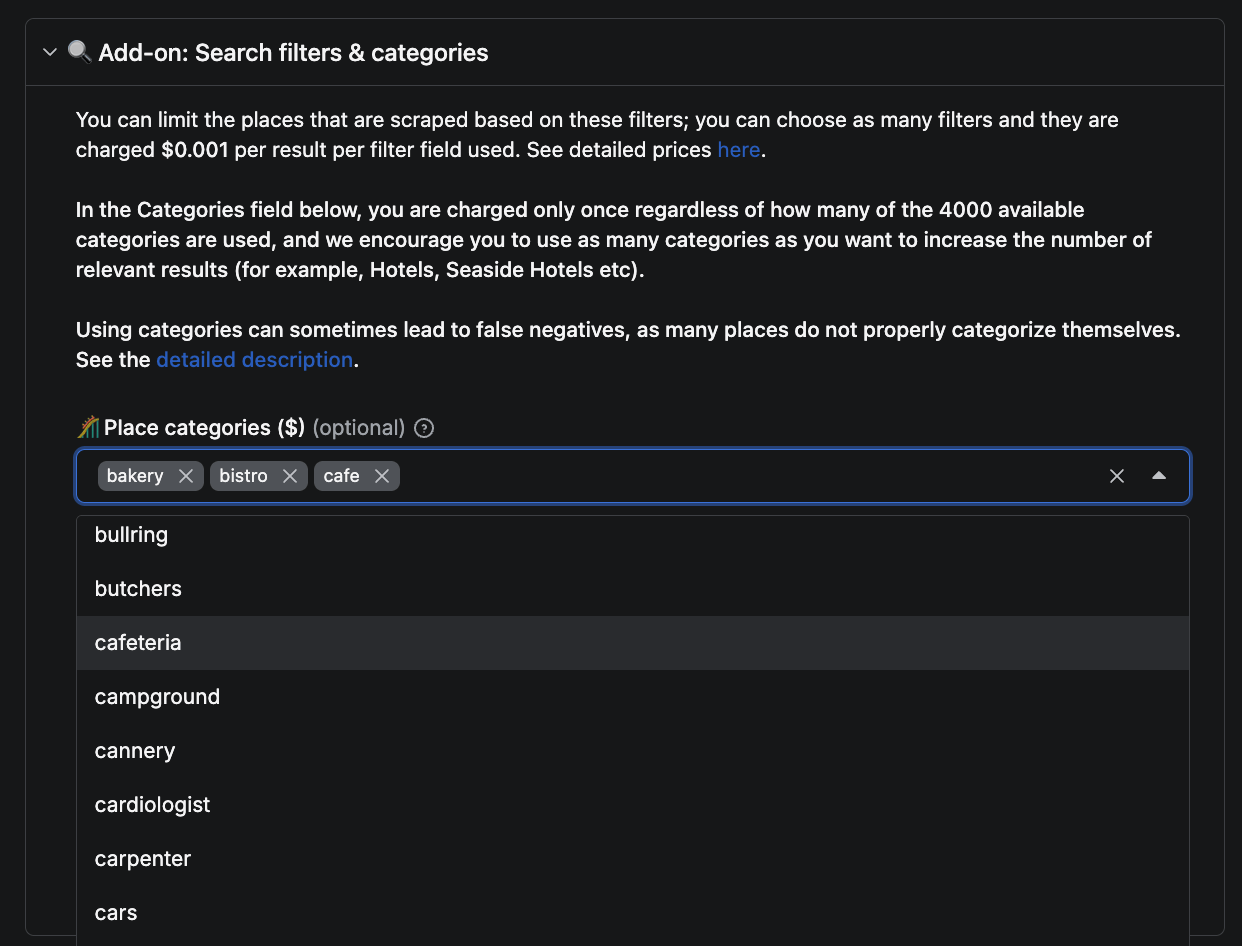Click the magnifier icon in section header

coord(80,52)
